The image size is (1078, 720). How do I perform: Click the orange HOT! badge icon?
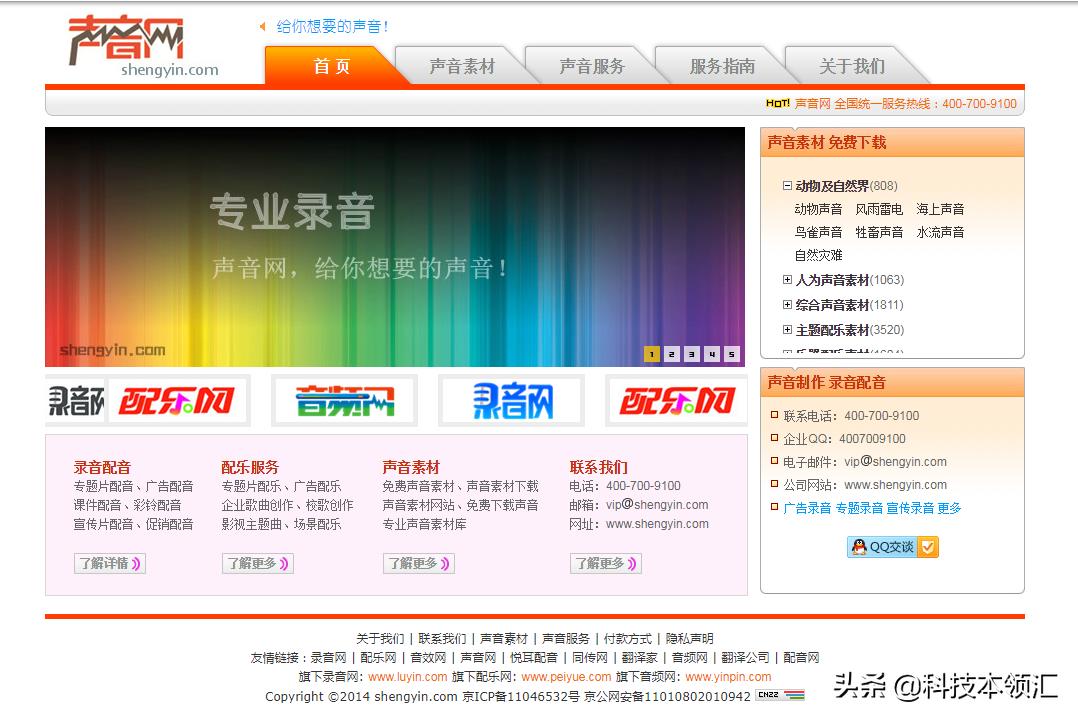[x=777, y=103]
